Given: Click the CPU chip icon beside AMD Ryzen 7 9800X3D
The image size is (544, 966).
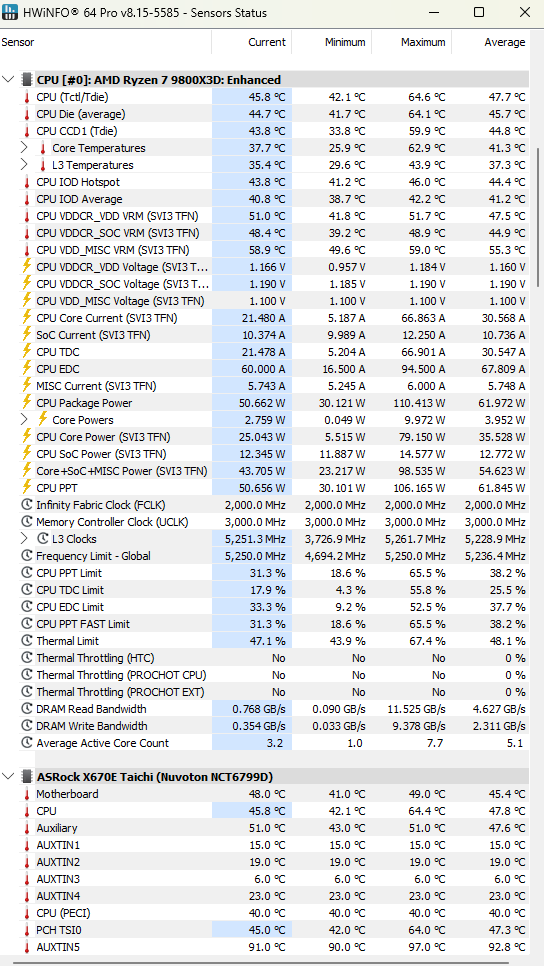Looking at the screenshot, I should [x=26, y=80].
